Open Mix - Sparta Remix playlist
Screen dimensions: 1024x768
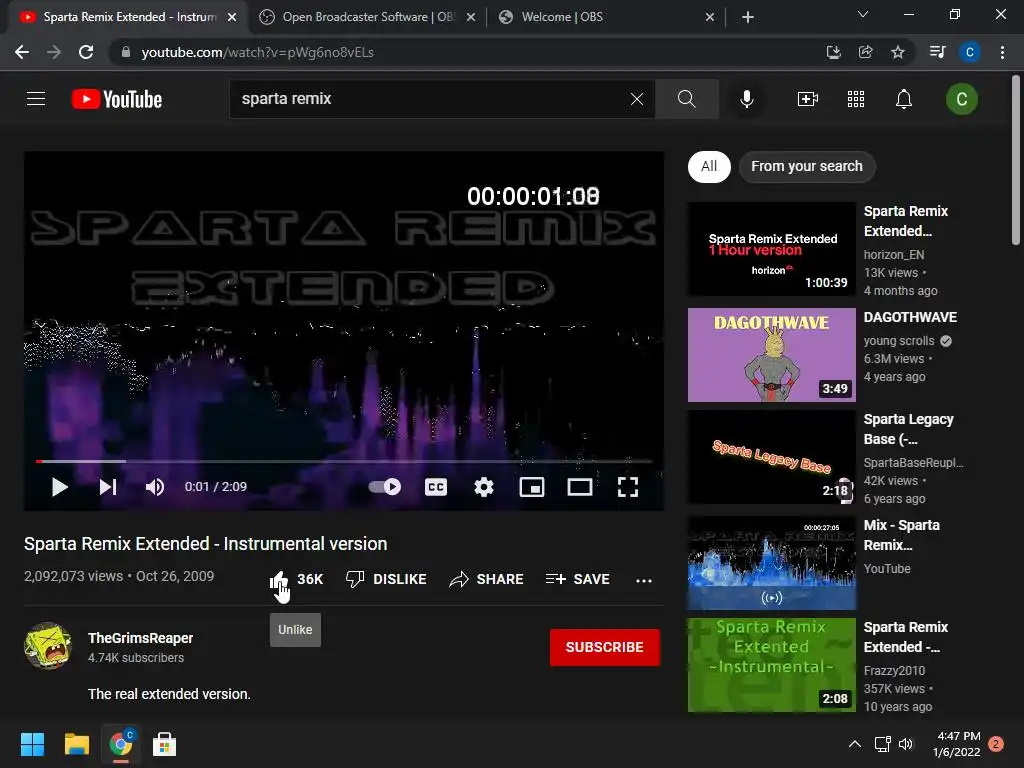click(772, 563)
